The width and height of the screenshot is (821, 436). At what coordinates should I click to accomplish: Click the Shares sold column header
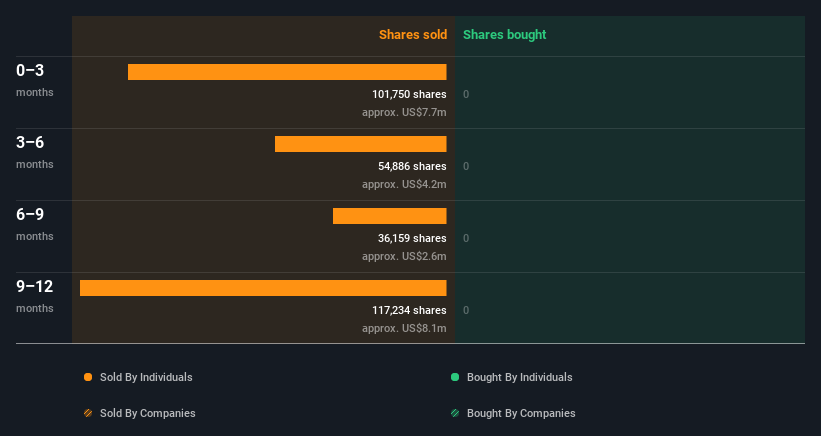(x=413, y=35)
